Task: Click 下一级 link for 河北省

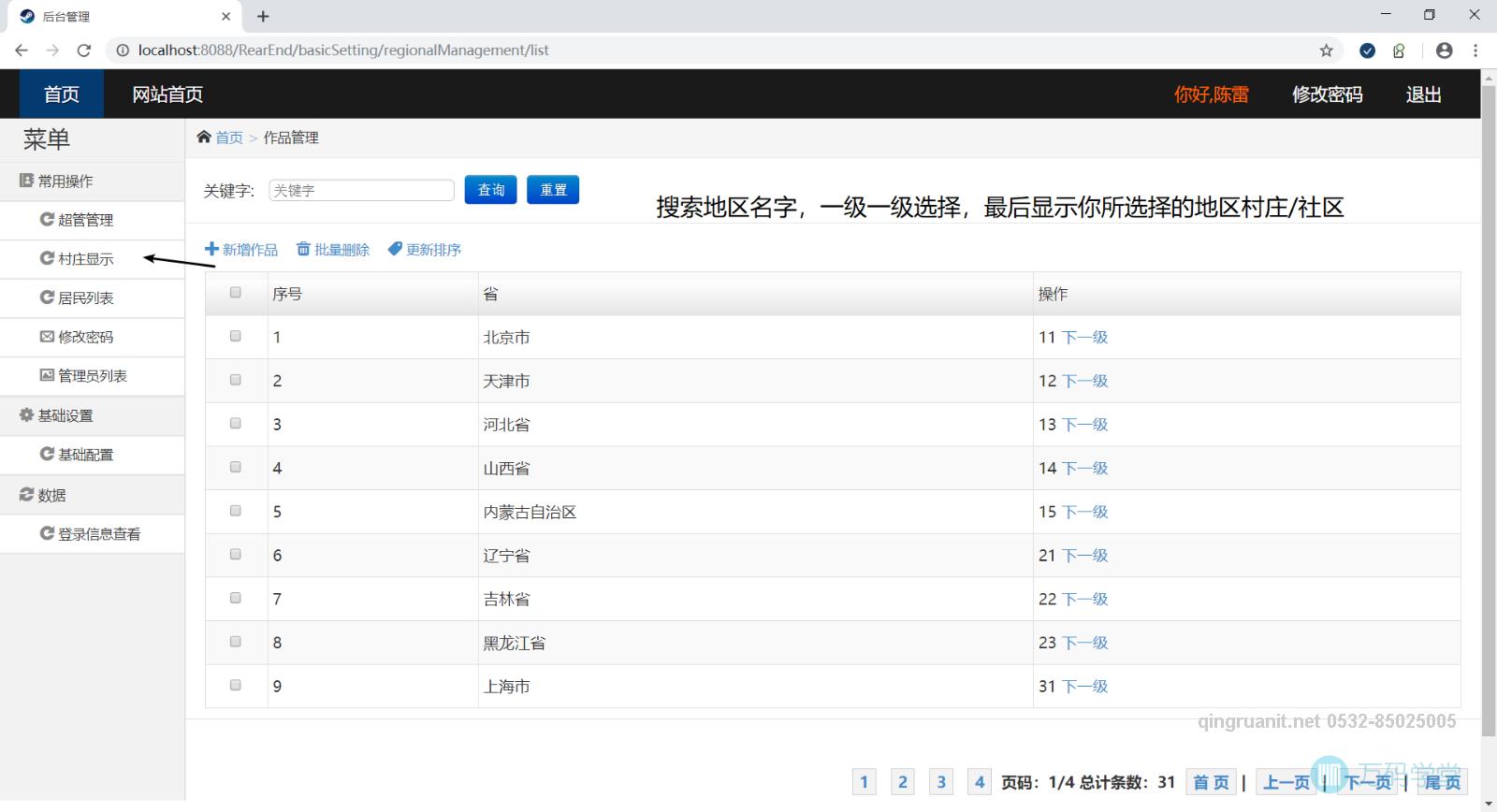Action: tap(1085, 424)
